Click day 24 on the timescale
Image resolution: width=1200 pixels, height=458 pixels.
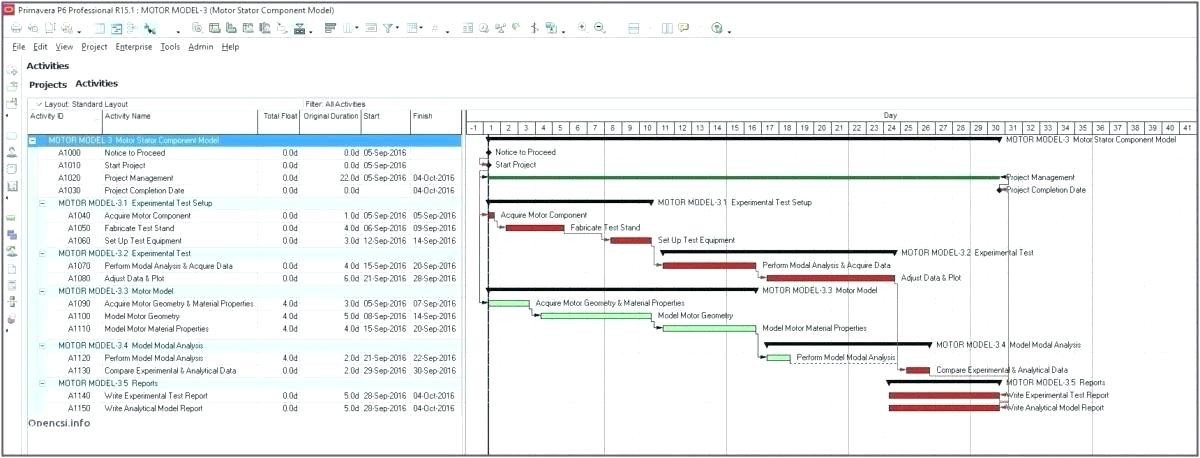890,128
